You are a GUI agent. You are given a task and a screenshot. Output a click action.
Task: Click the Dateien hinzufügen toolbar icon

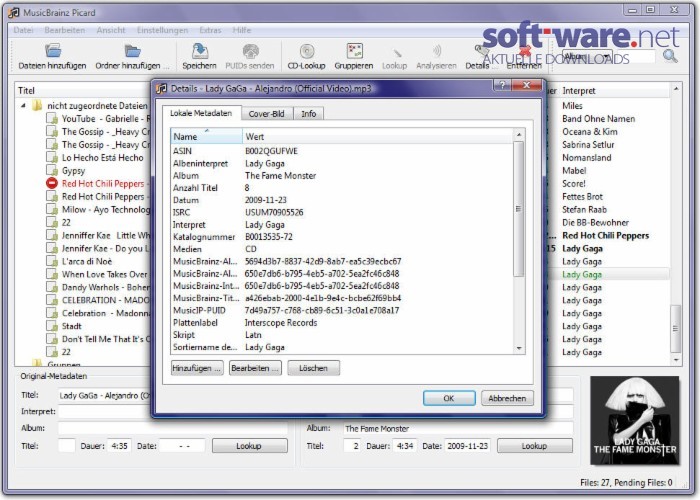pos(53,50)
